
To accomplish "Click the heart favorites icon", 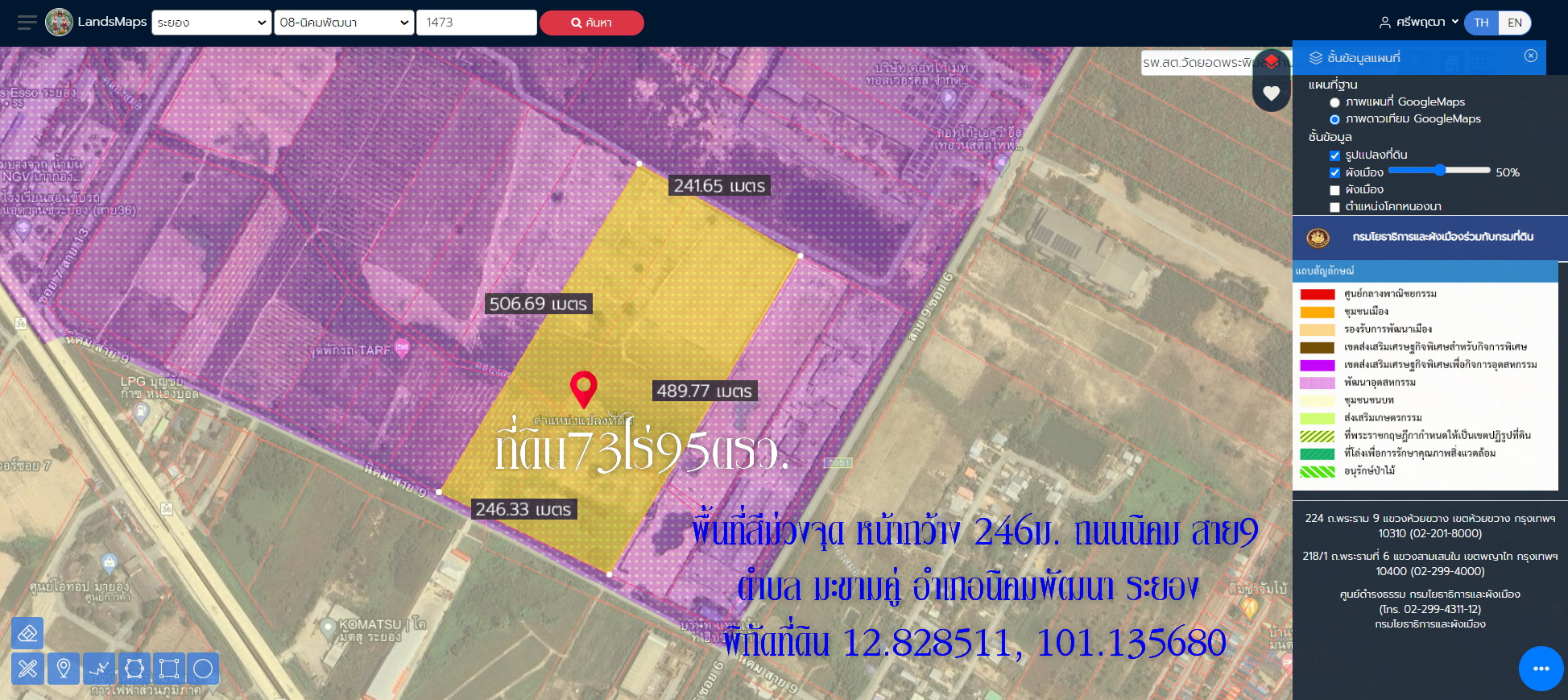I will pyautogui.click(x=1272, y=93).
